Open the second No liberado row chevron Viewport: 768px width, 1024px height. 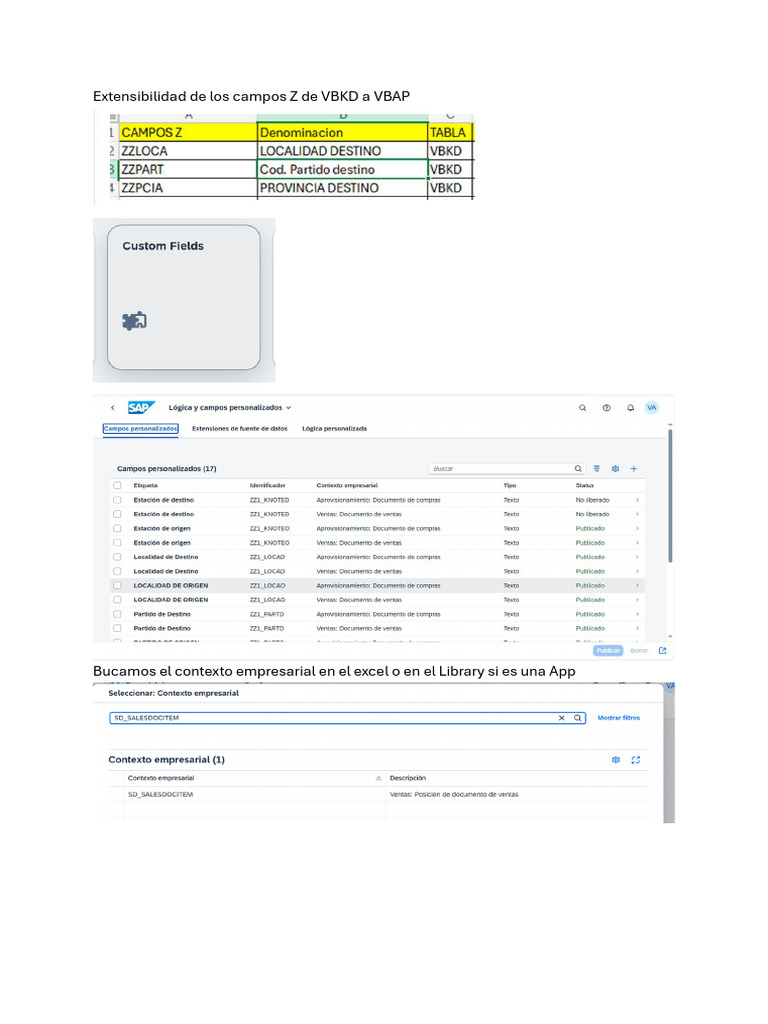(637, 514)
